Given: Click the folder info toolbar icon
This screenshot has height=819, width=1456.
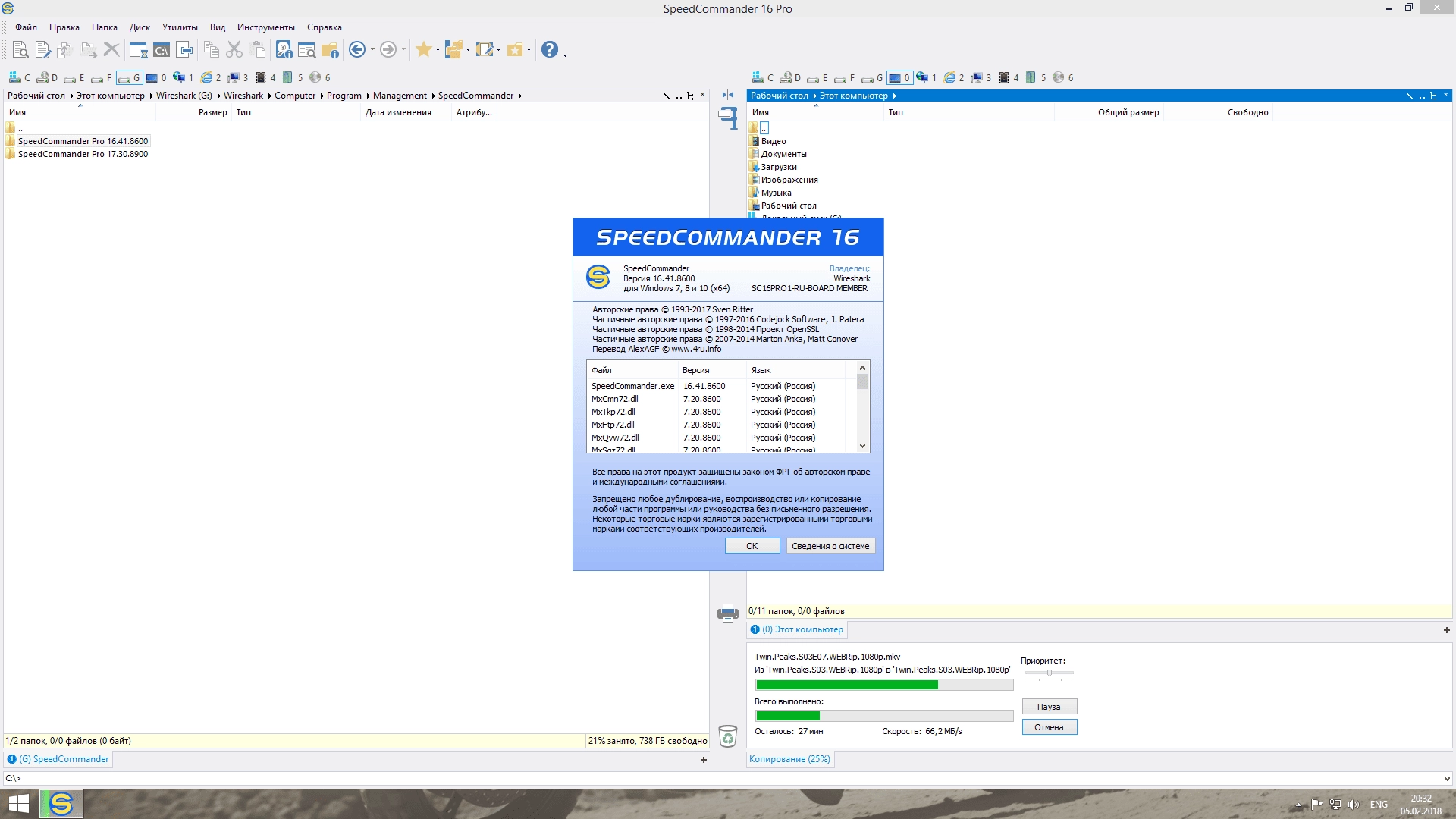Looking at the screenshot, I should (330, 50).
